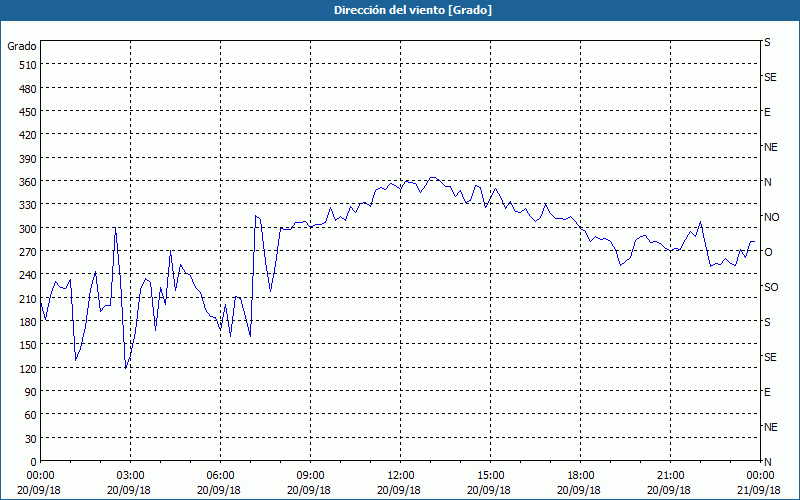This screenshot has height=500, width=800.
Task: Click the 270 y-axis tick label
Action: (28, 252)
